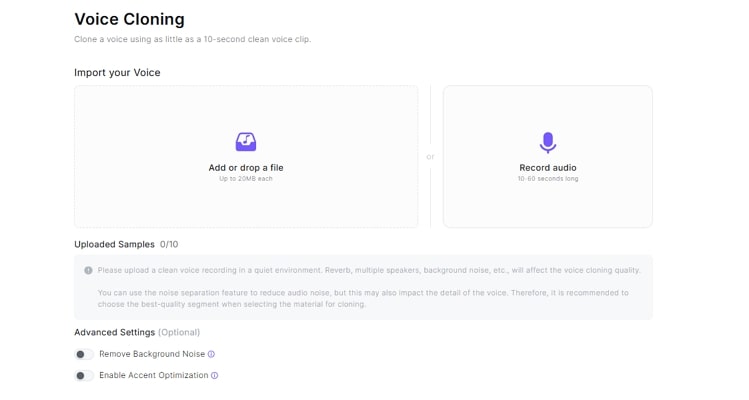Viewport: 749px width, 400px height.
Task: Click the Remove Background Noise label
Action: tap(152, 354)
